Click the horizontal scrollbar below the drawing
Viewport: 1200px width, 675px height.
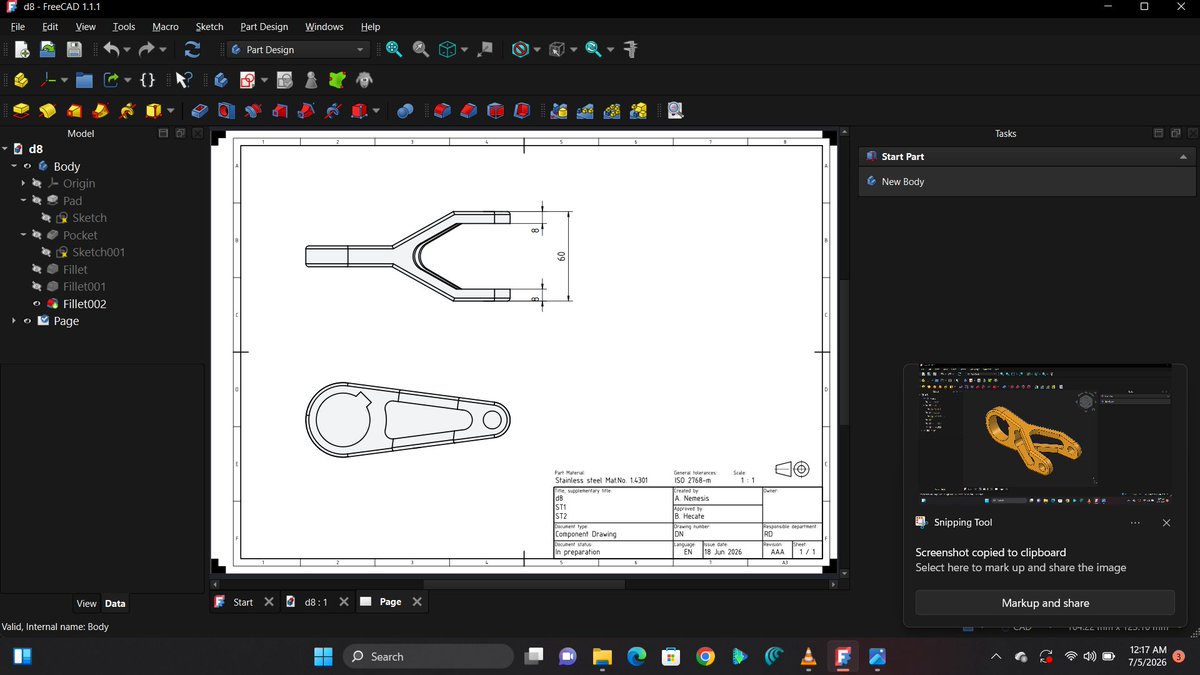click(x=527, y=584)
